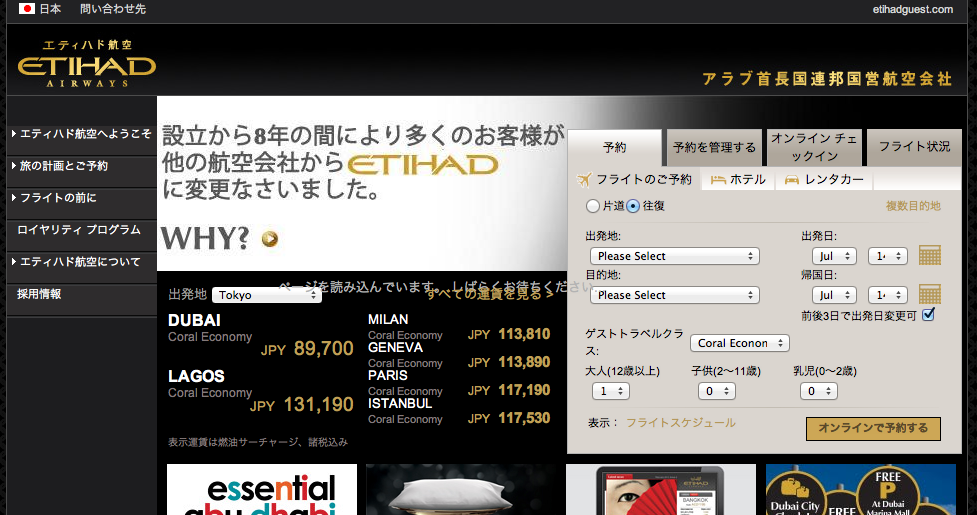Viewport: 977px width, 515px height.
Task: Open the adults 大人 count dropdown
Action: (x=611, y=391)
